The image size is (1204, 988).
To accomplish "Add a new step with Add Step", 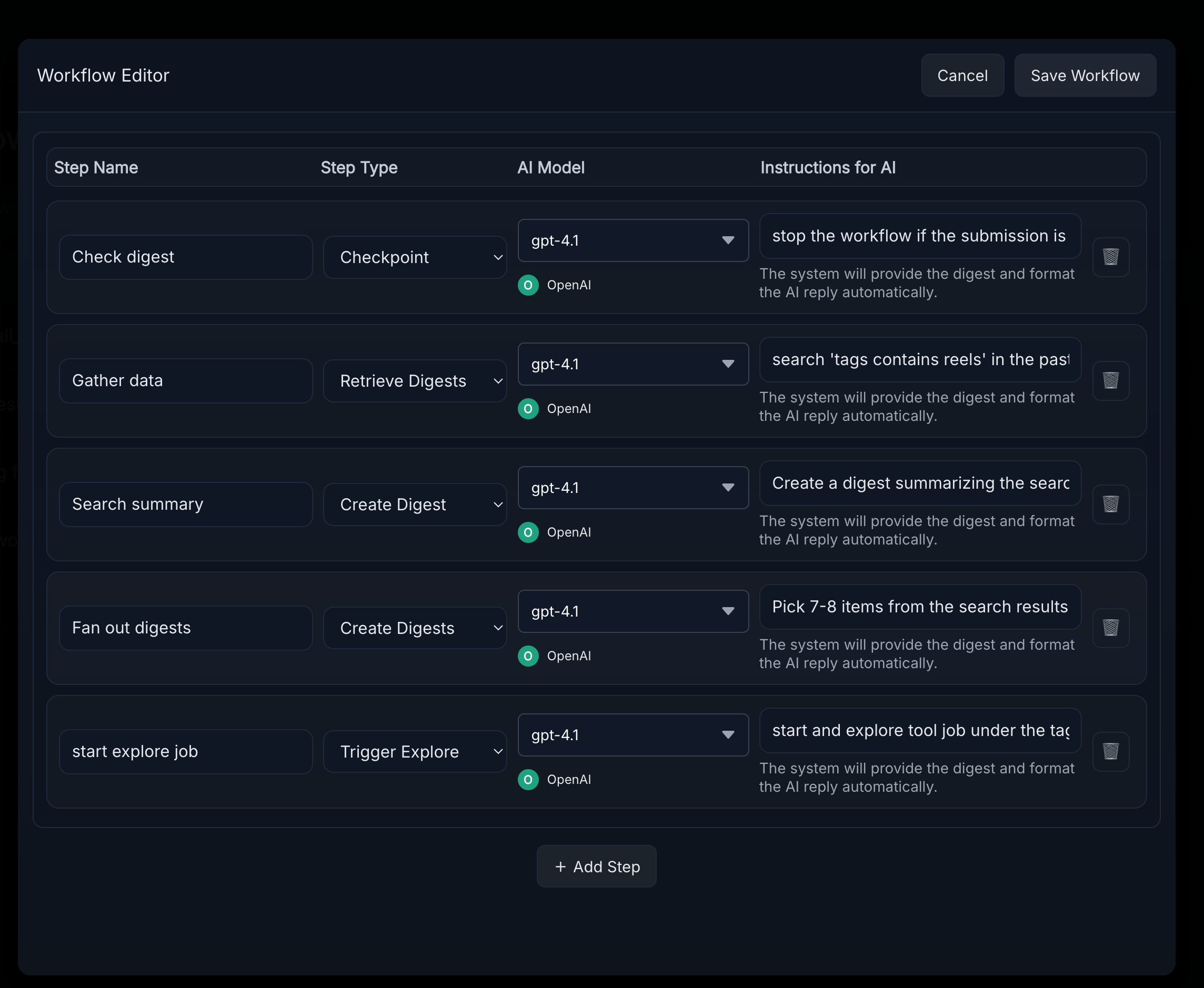I will (x=597, y=866).
